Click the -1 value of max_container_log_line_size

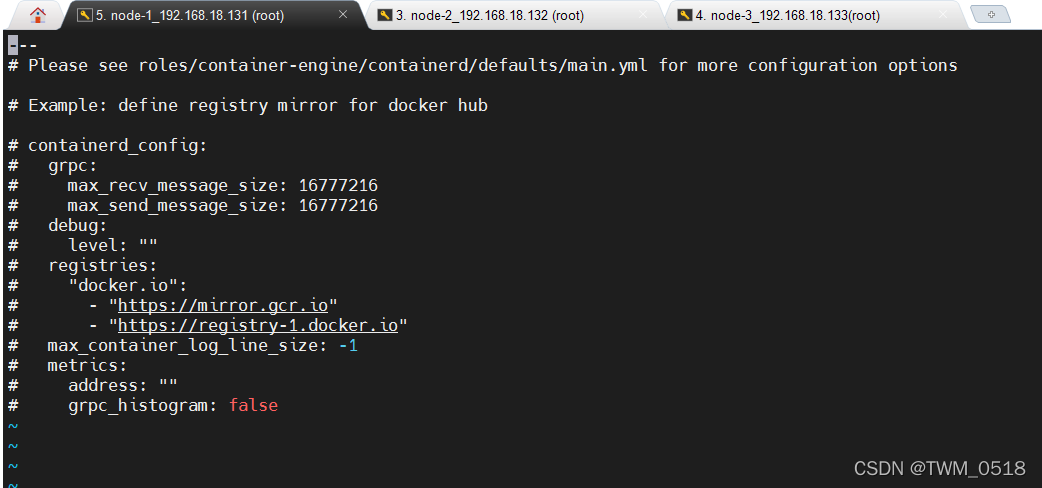pos(348,345)
